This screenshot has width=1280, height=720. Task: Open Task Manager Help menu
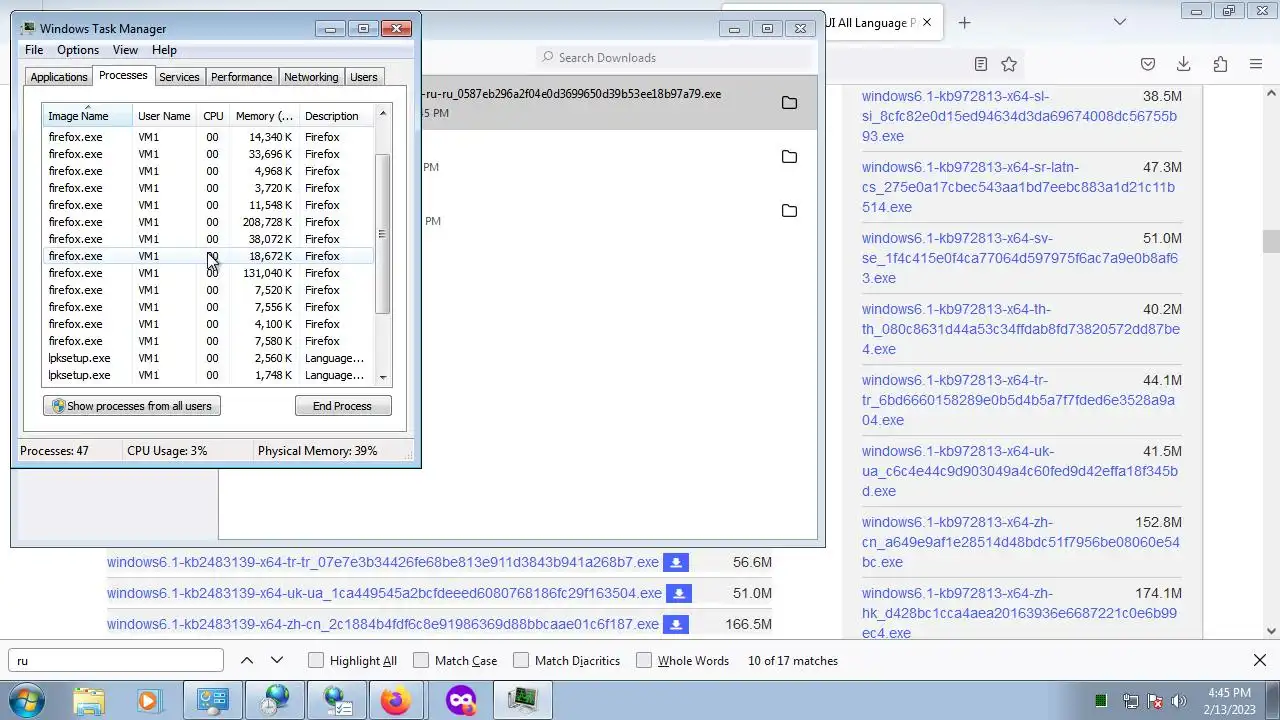tap(164, 50)
